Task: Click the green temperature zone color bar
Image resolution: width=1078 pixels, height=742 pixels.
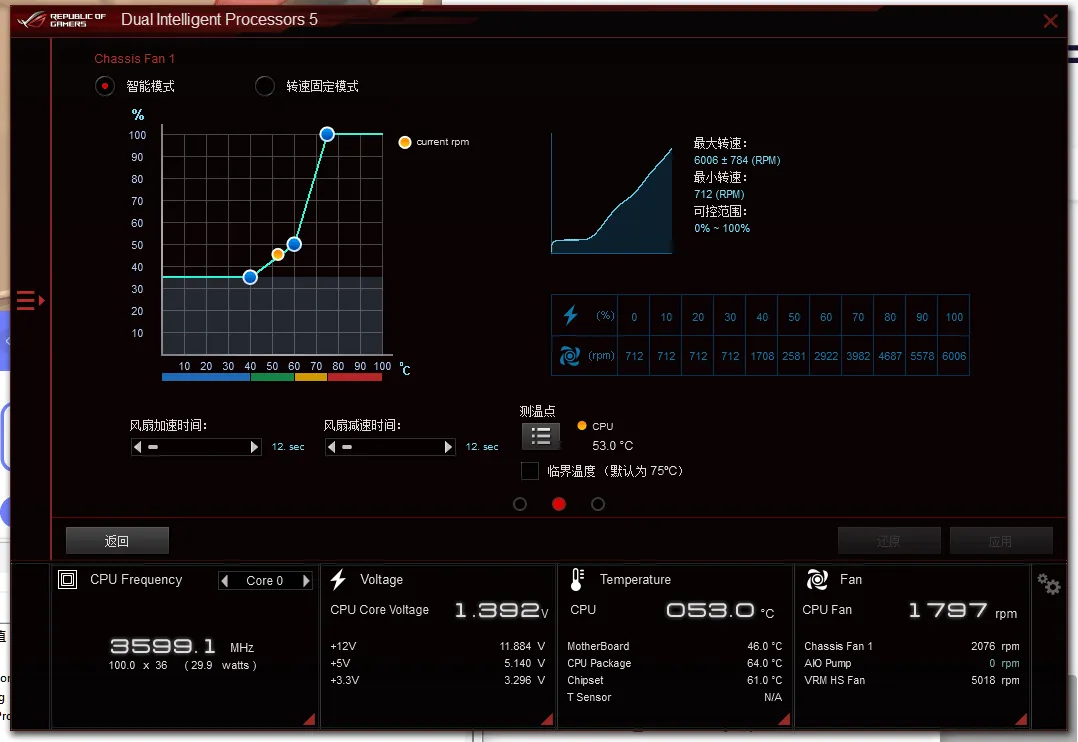Action: 272,377
